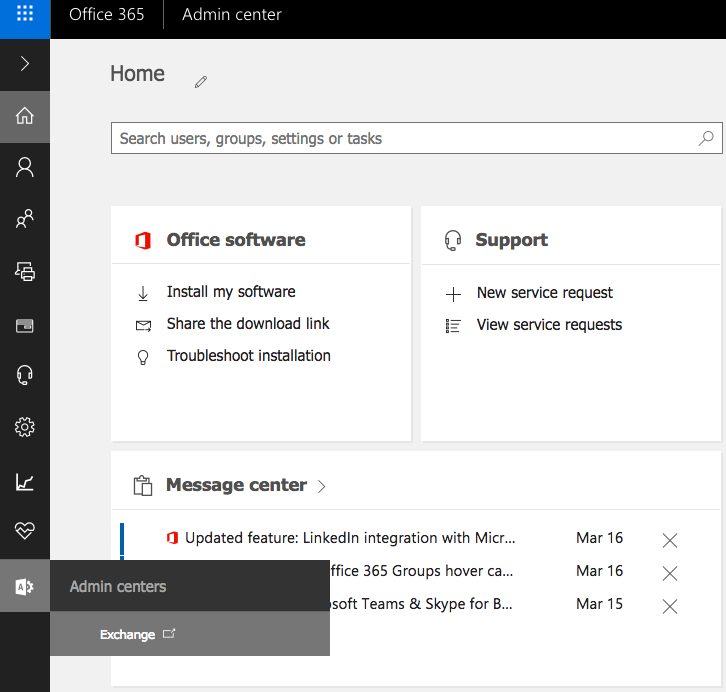726x692 pixels.
Task: Click the Message center chevron arrow
Action: pyautogui.click(x=322, y=486)
